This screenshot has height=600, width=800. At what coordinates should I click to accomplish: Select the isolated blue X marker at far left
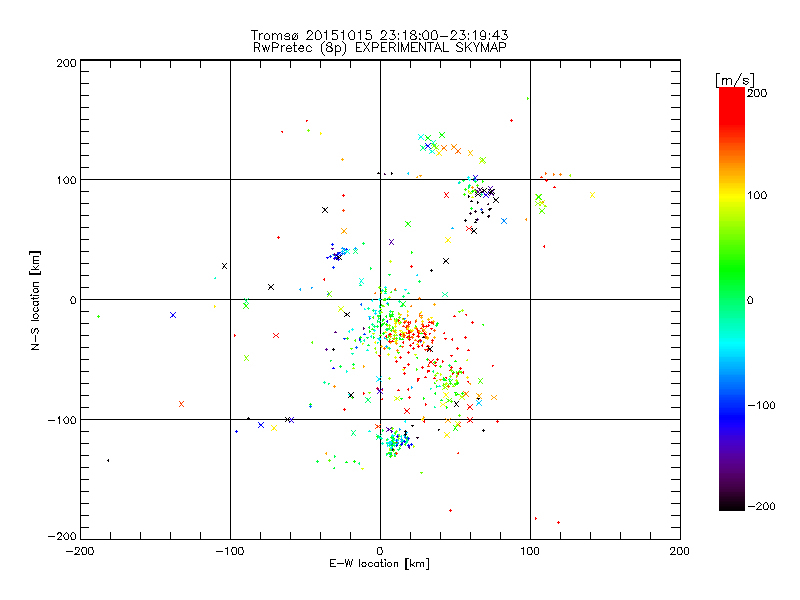tap(173, 315)
